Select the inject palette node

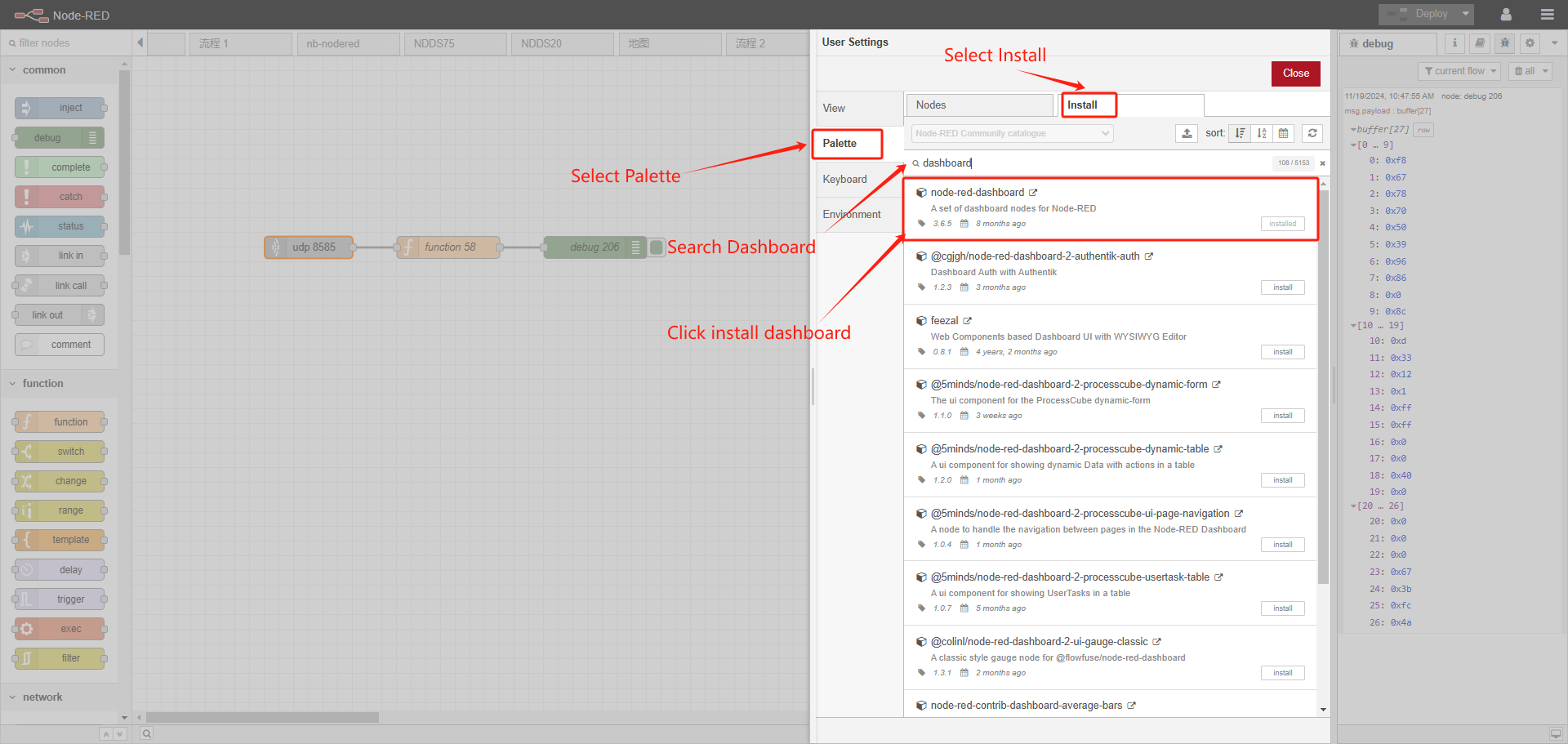(61, 108)
